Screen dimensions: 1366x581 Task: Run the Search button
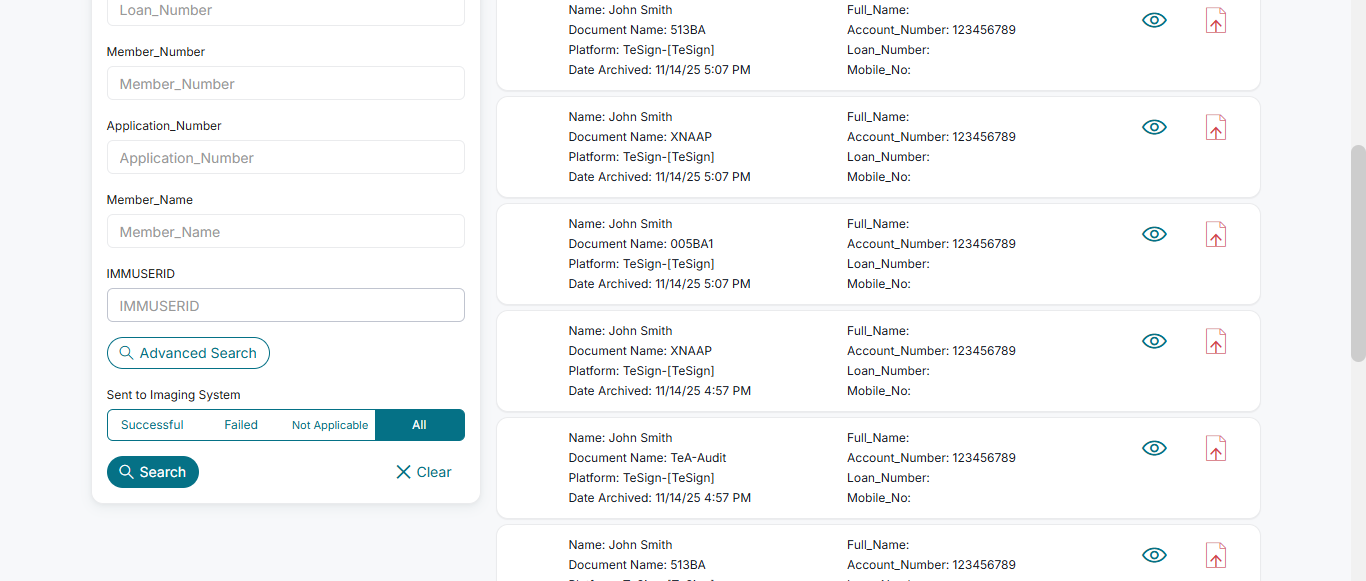click(x=153, y=472)
